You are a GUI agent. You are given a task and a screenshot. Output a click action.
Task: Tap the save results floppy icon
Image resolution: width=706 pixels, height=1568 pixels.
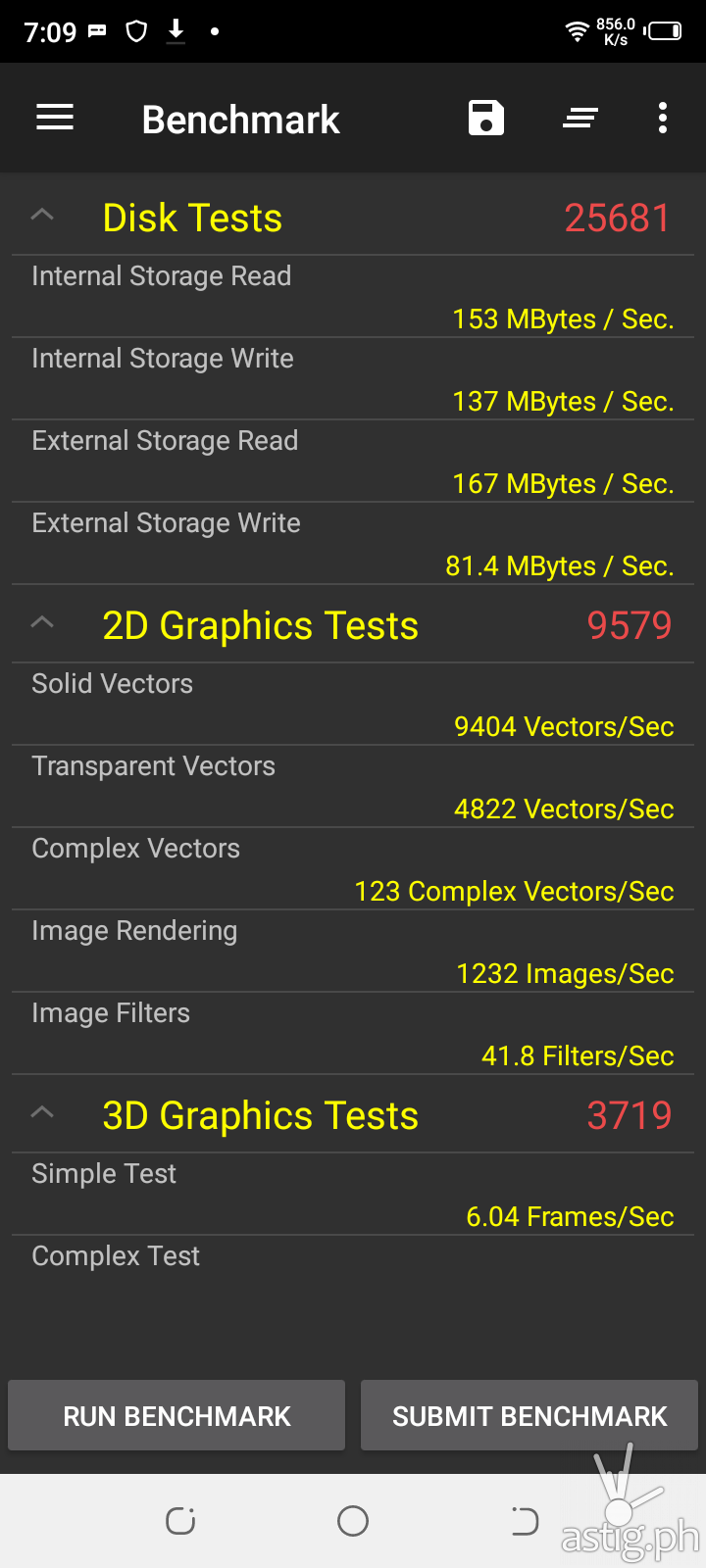(486, 119)
